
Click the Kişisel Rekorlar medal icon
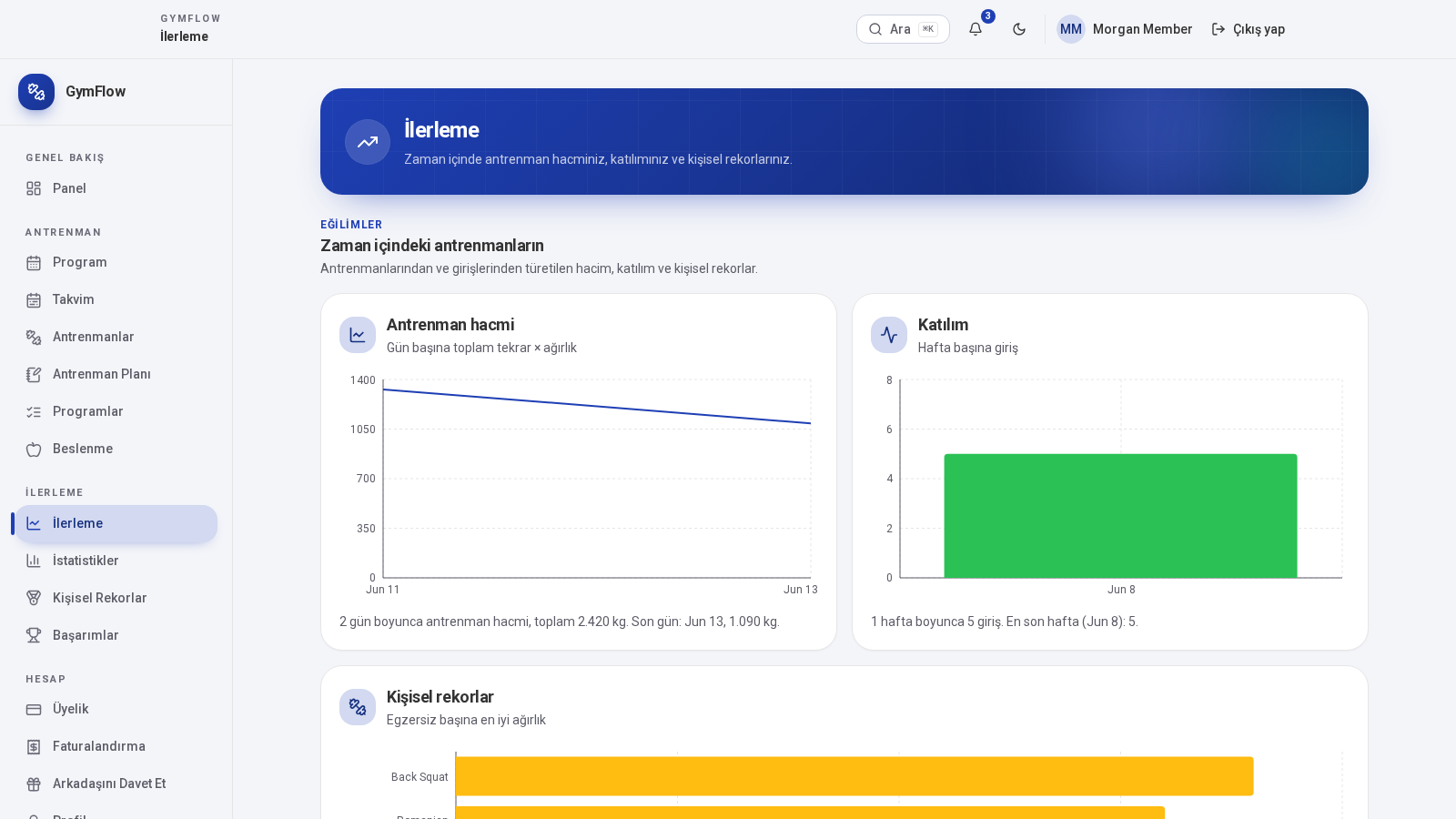[x=34, y=598]
